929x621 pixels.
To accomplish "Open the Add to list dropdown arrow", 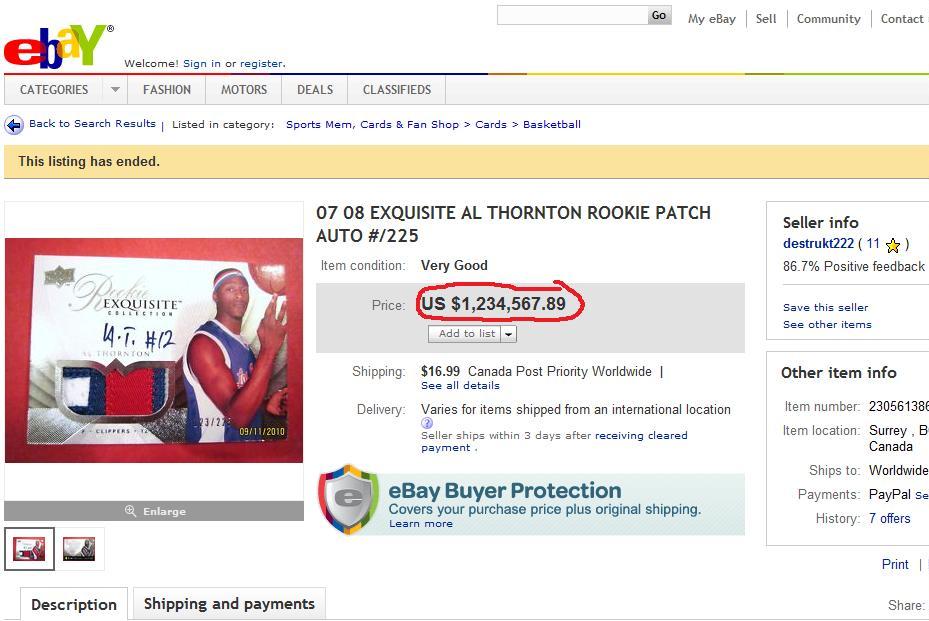I will (509, 334).
